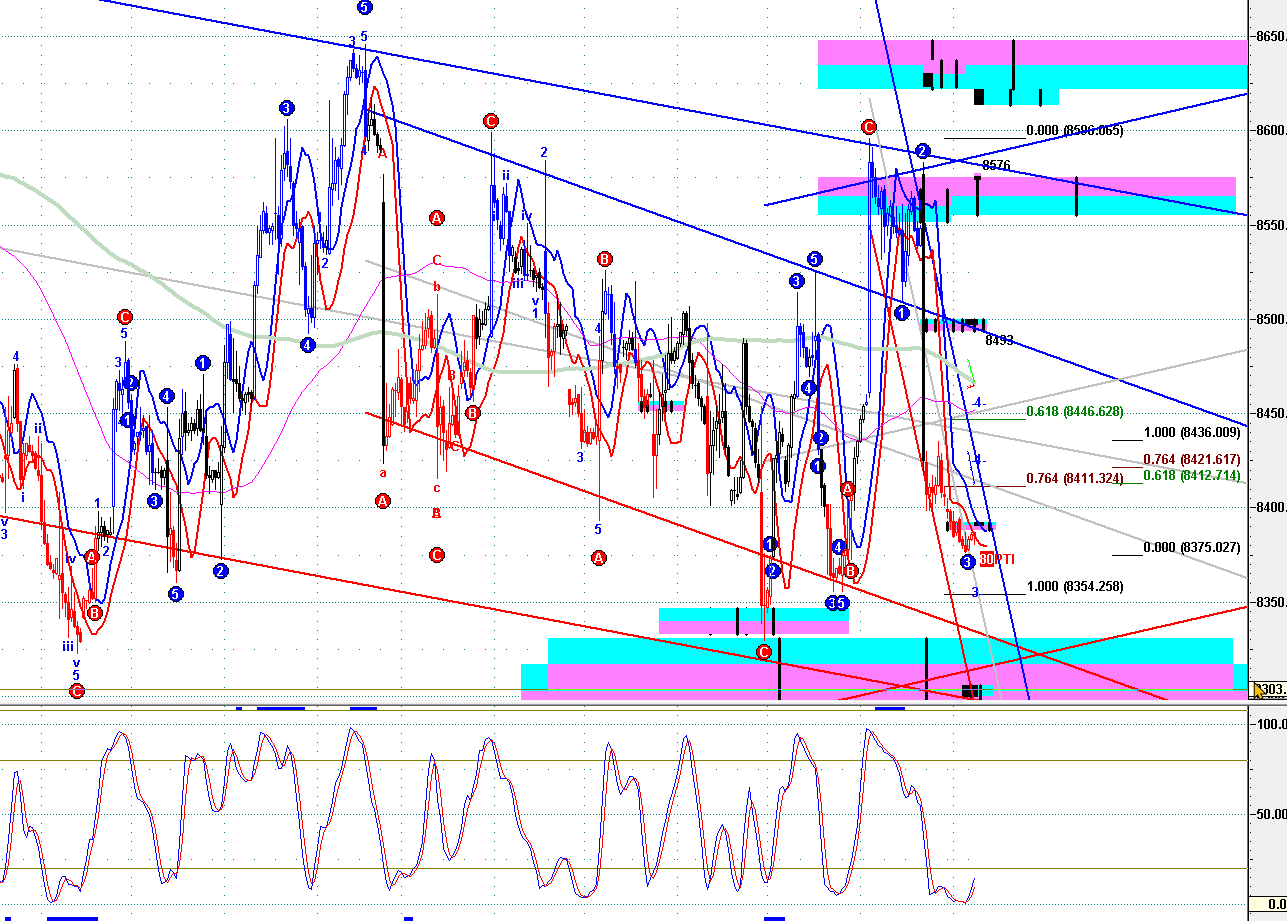Select the 0.000 (8375.027) level label
1287x921 pixels.
[x=1192, y=548]
